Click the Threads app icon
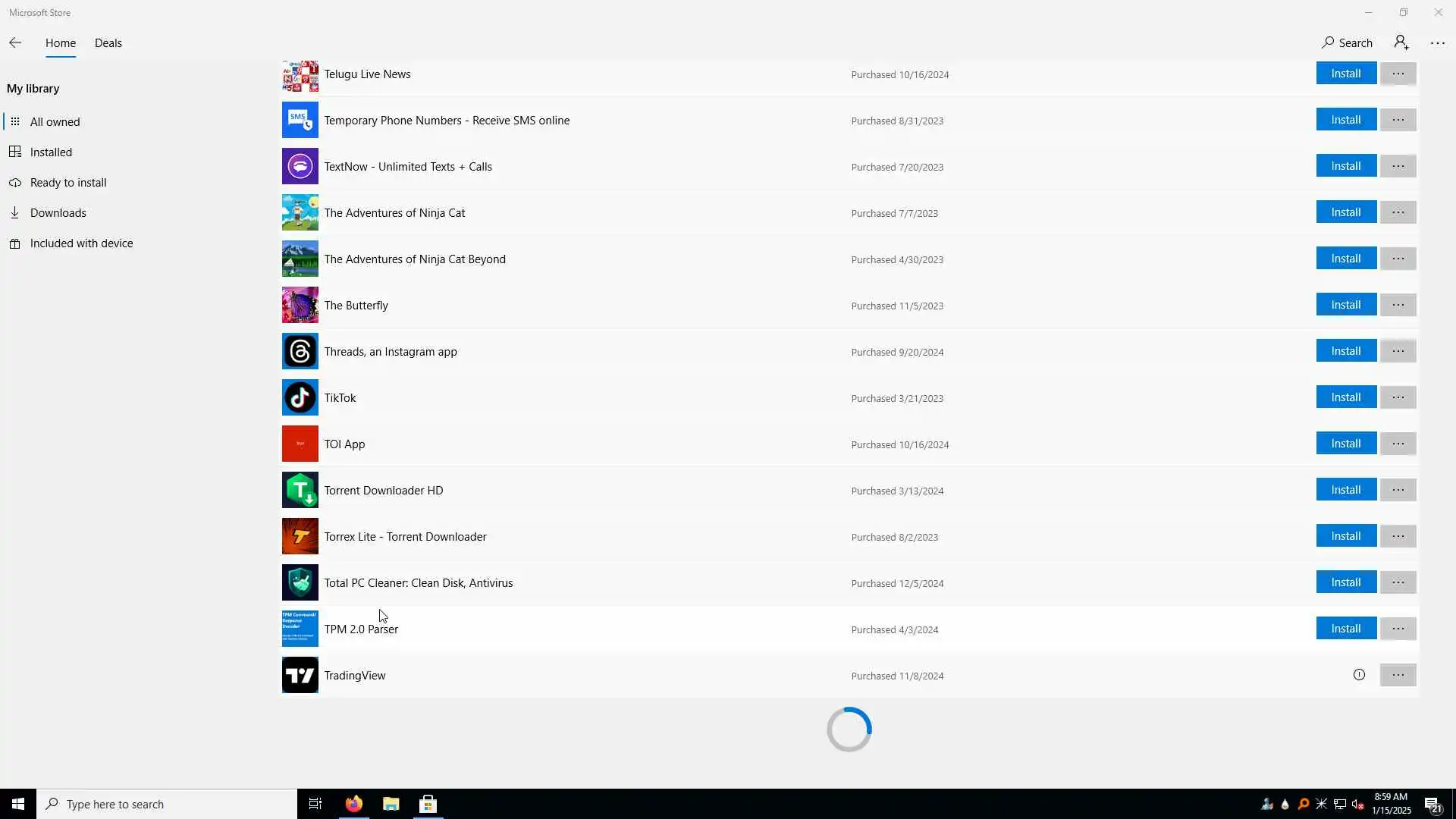This screenshot has width=1456, height=819. (300, 351)
